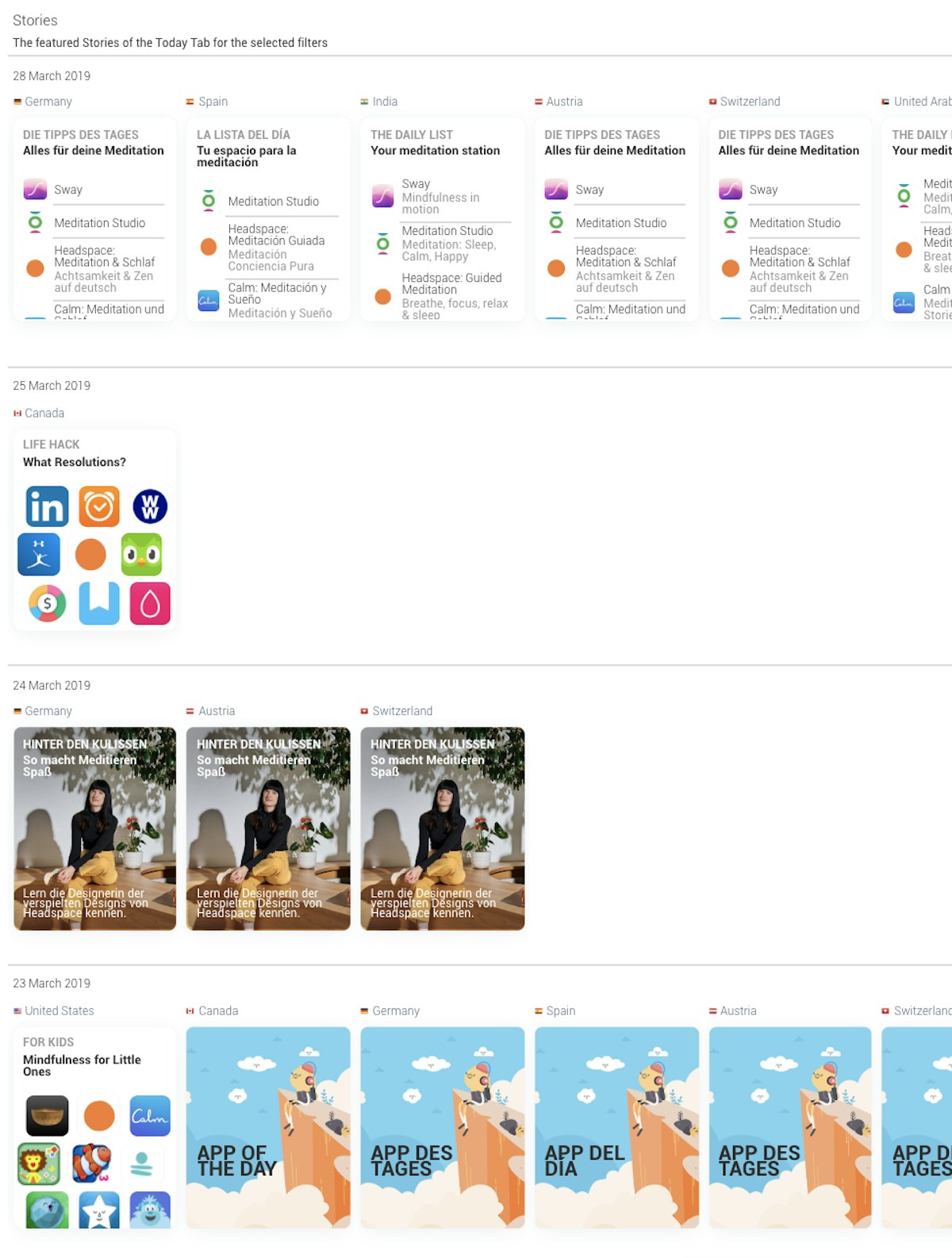This screenshot has width=952, height=1258.
Task: Open Canada's App of the Day card
Action: pos(268,1127)
